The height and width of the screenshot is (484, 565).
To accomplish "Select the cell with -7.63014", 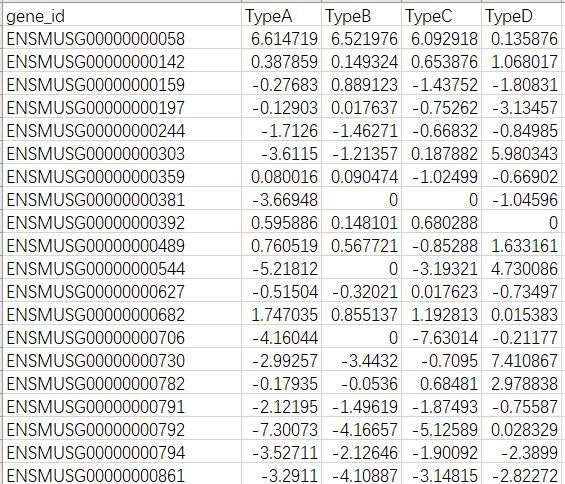I will tap(441, 337).
